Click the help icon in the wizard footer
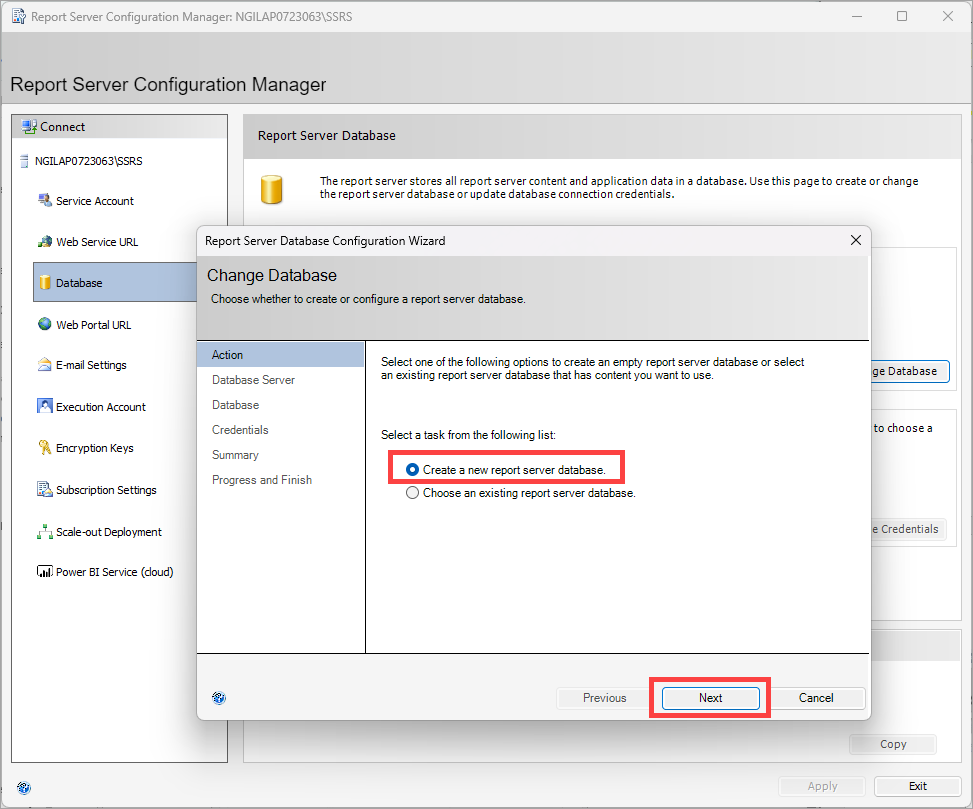This screenshot has height=809, width=973. 219,698
